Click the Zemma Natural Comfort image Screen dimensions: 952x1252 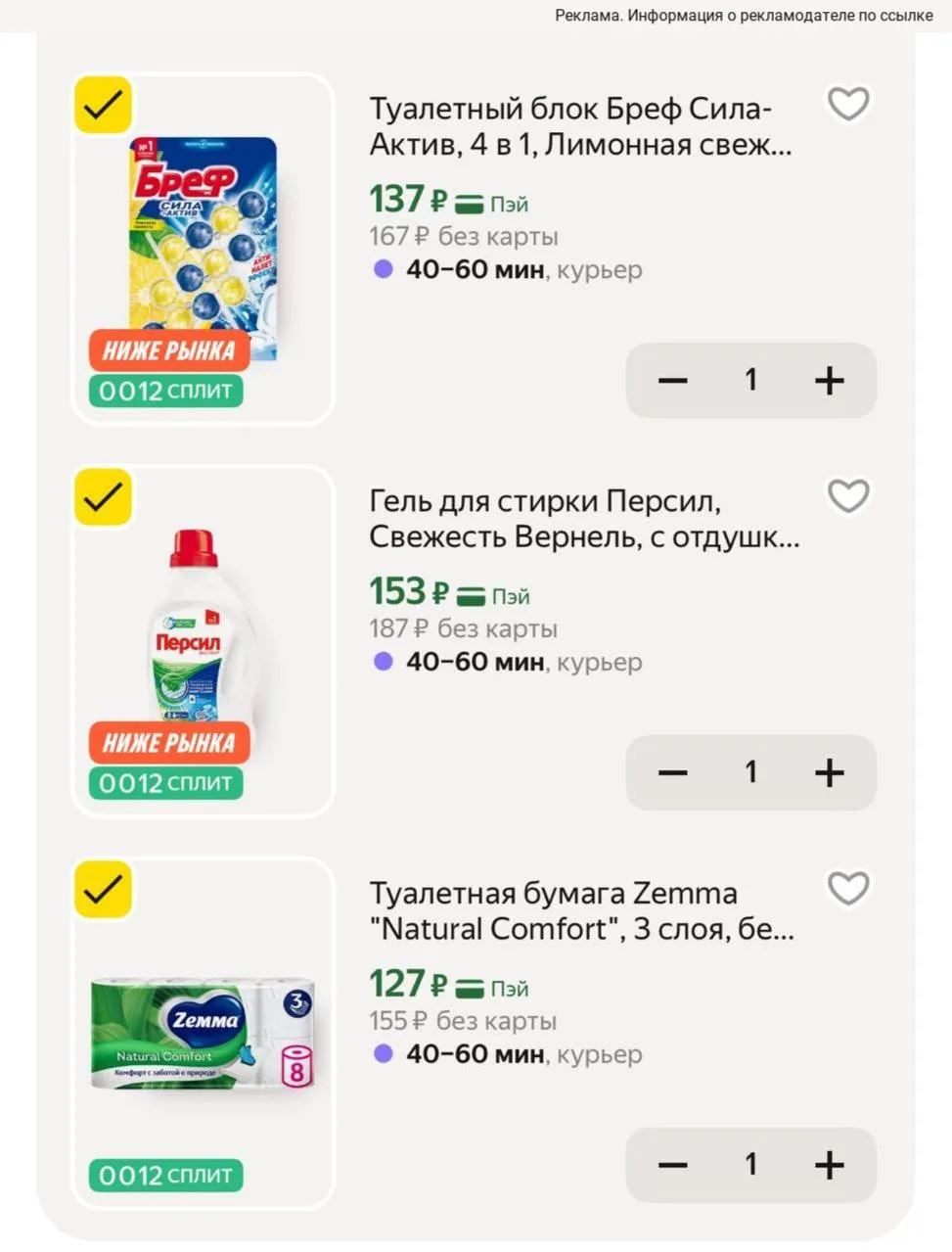coord(204,1034)
